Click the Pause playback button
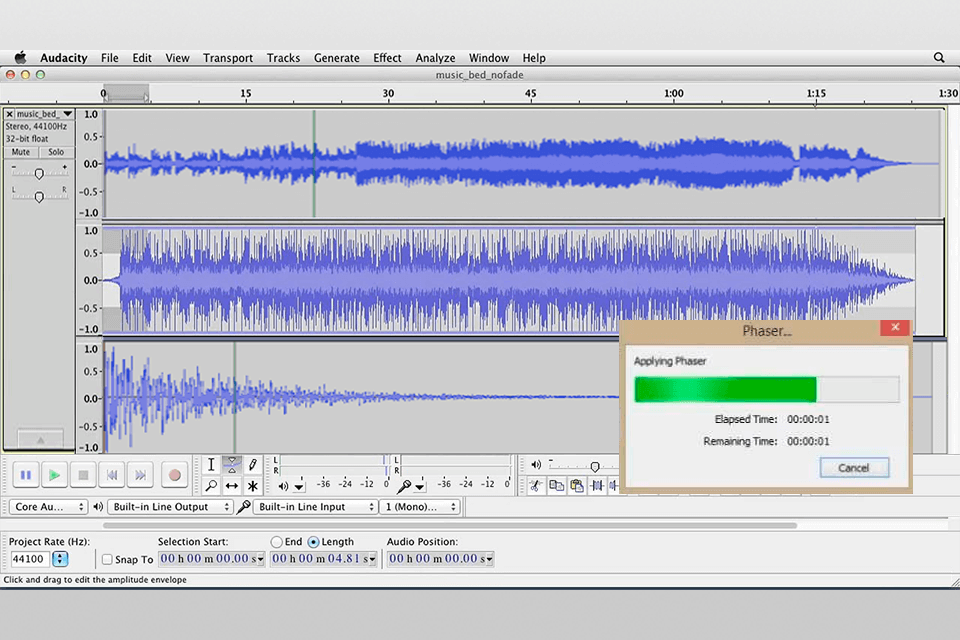 pyautogui.click(x=26, y=475)
